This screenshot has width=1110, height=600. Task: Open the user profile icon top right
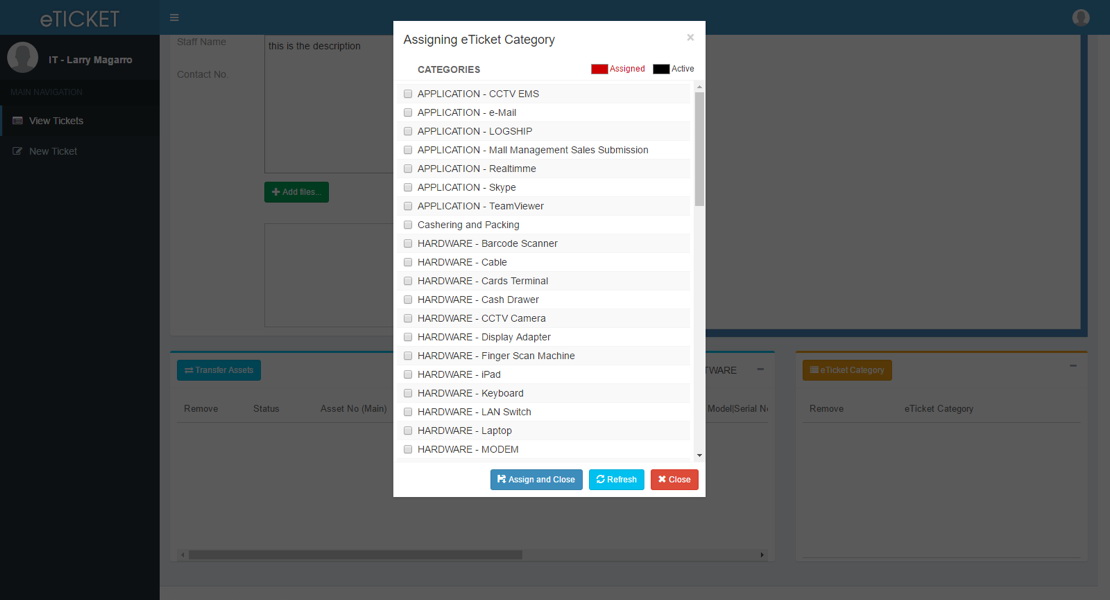pyautogui.click(x=1081, y=17)
